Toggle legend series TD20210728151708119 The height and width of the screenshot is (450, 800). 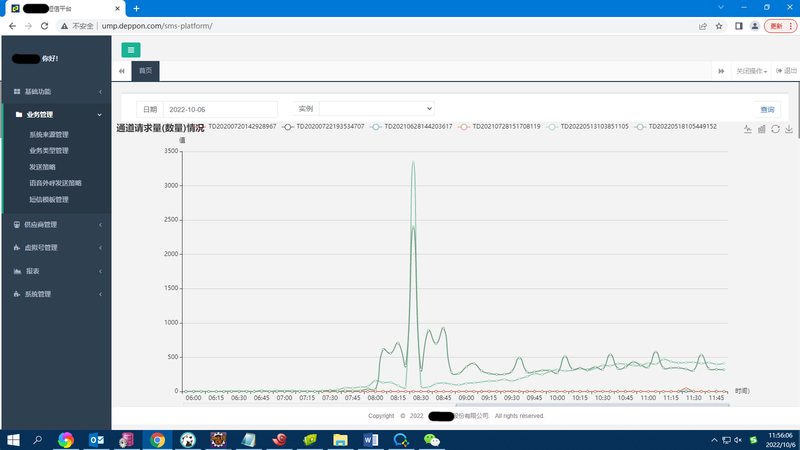coord(499,127)
